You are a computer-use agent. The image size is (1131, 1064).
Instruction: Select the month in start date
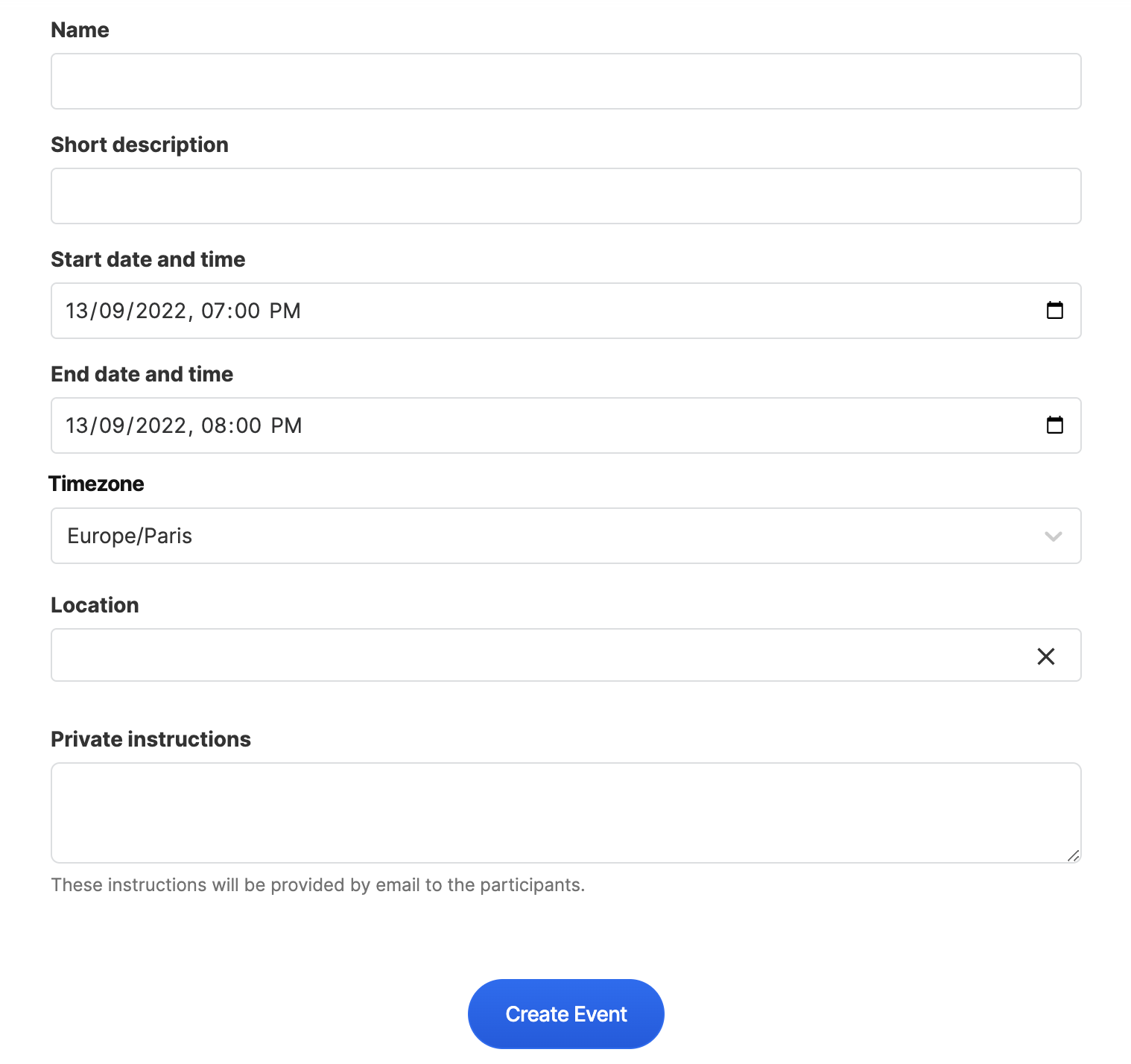coord(112,311)
